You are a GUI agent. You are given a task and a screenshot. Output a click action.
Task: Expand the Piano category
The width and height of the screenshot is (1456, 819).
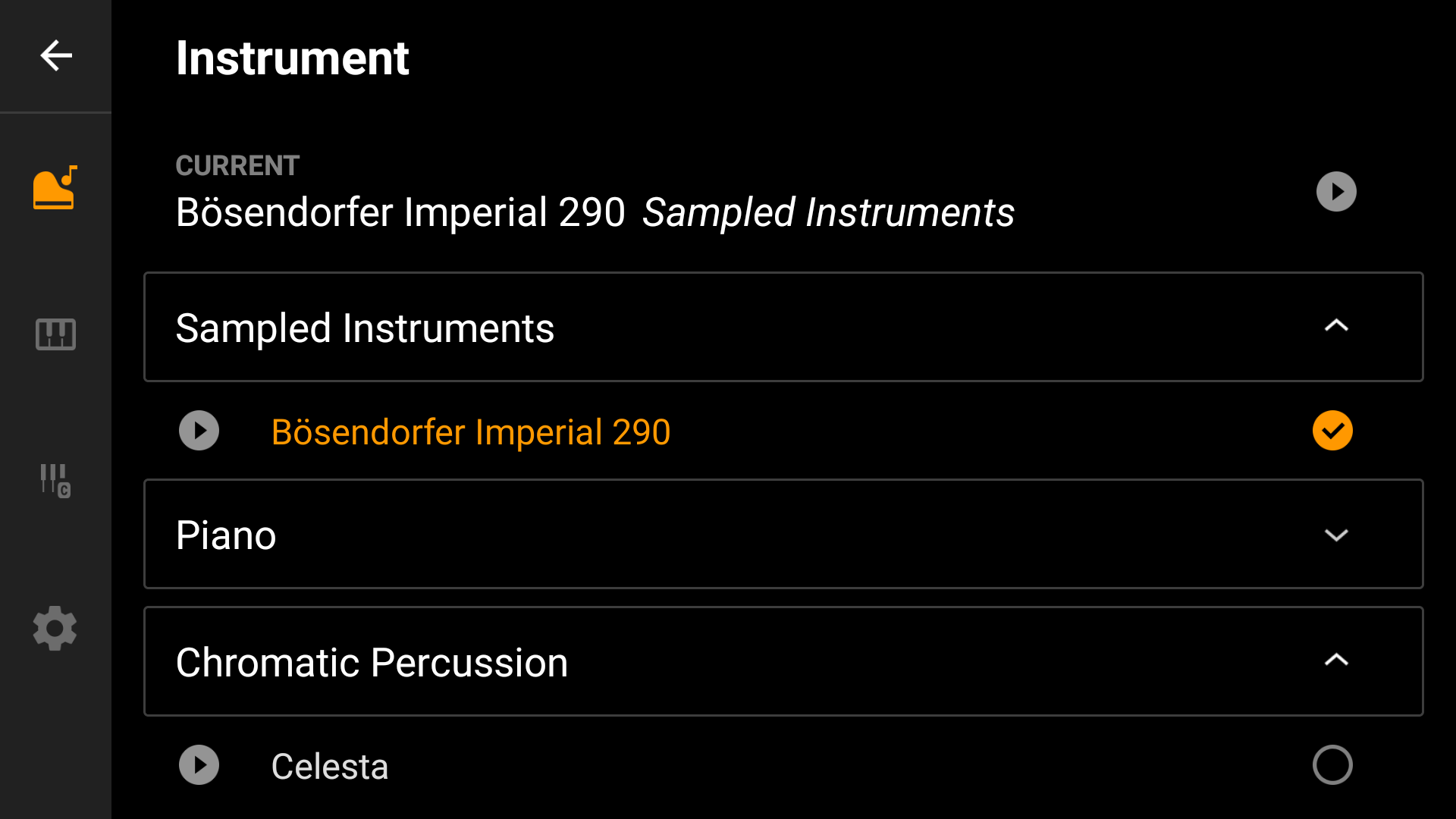pos(1337,535)
